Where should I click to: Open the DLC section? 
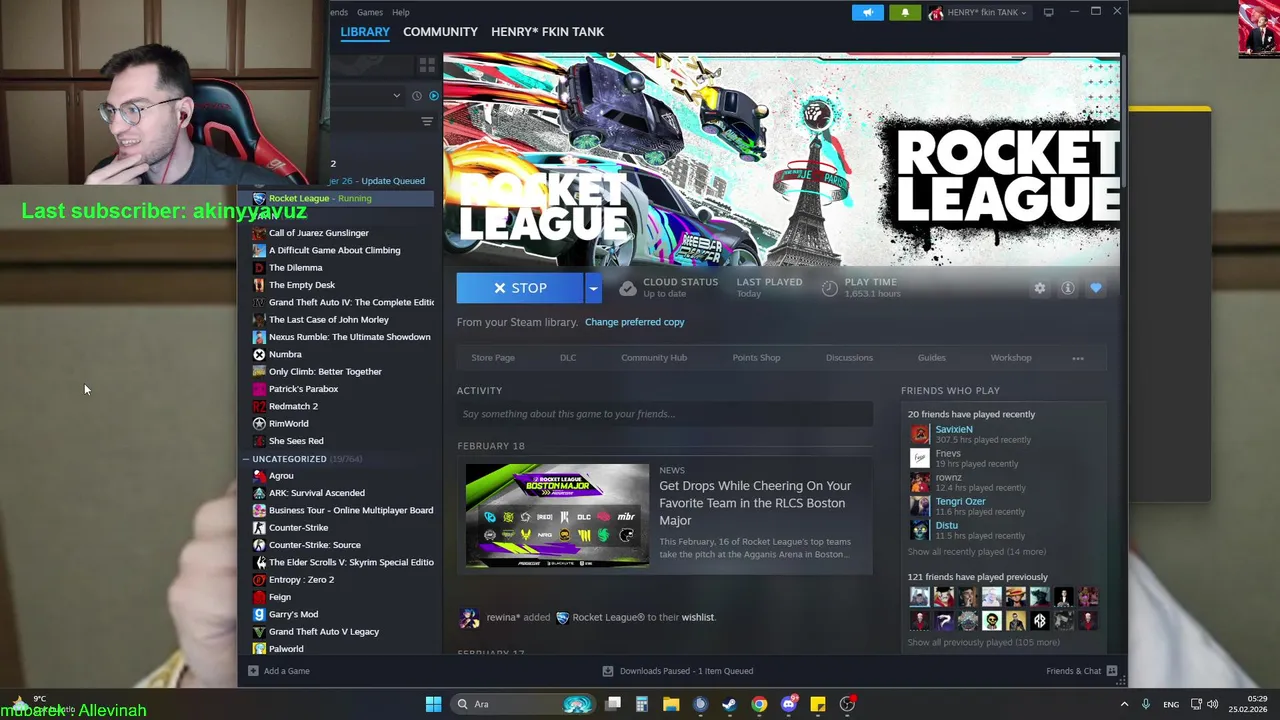(568, 358)
